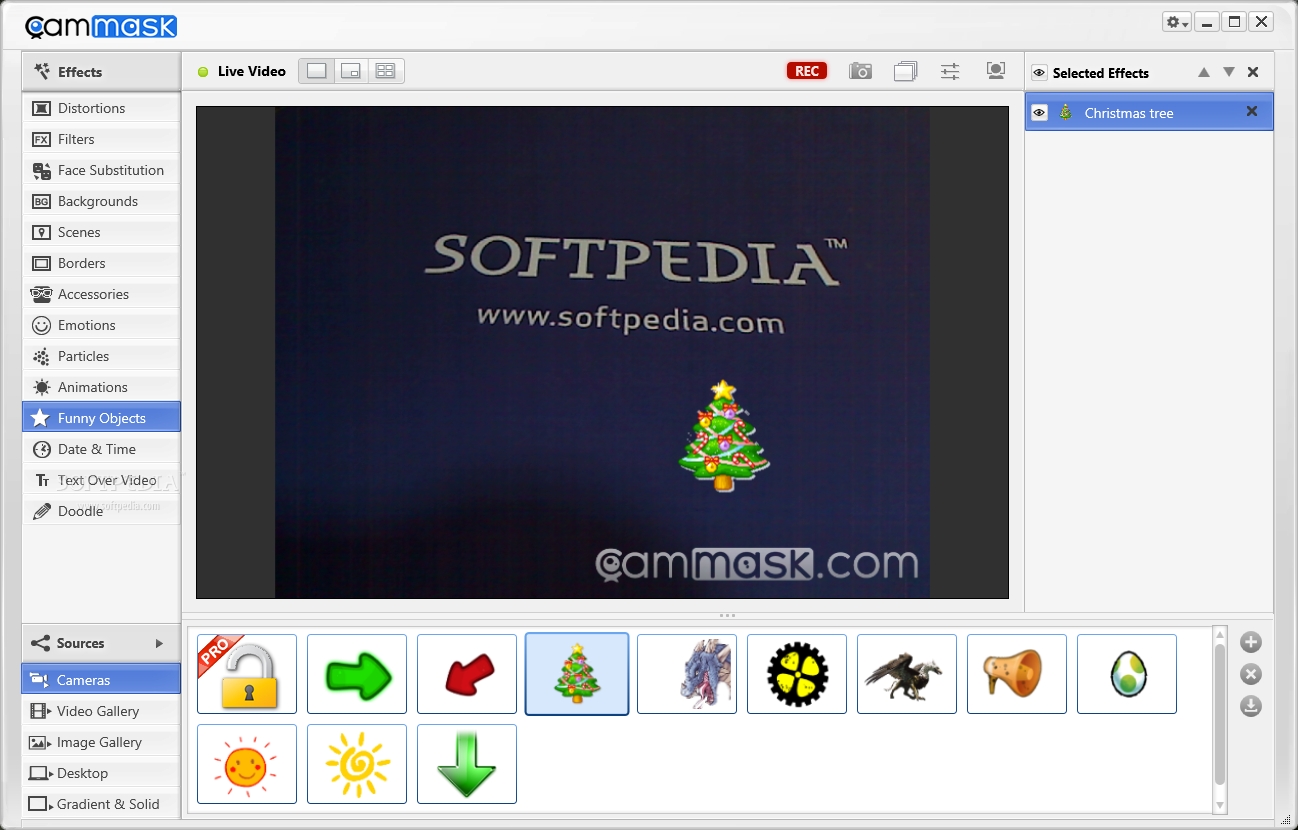The height and width of the screenshot is (830, 1298).
Task: Choose Desktop as the source
Action: click(101, 773)
